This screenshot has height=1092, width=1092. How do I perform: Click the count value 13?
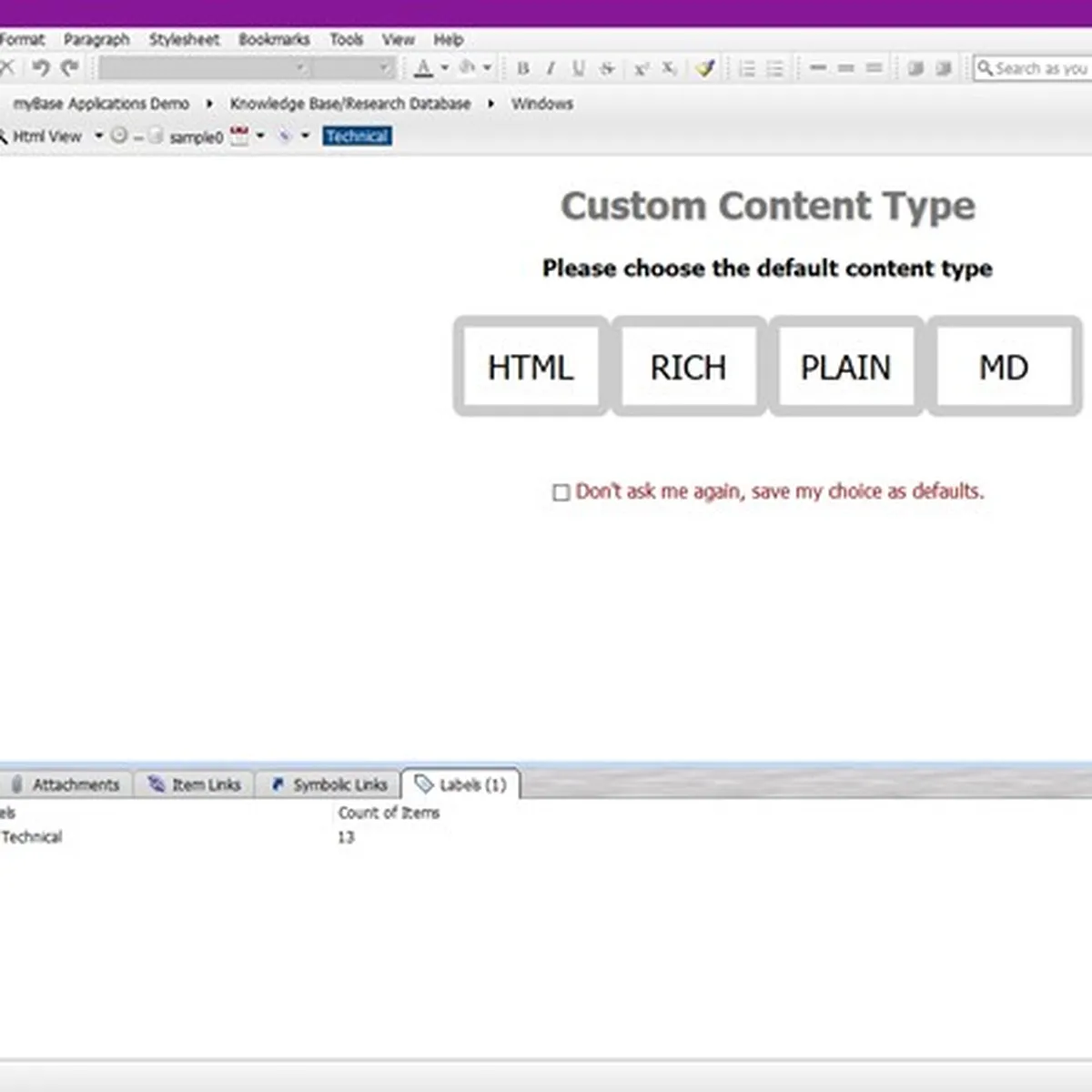coord(346,837)
